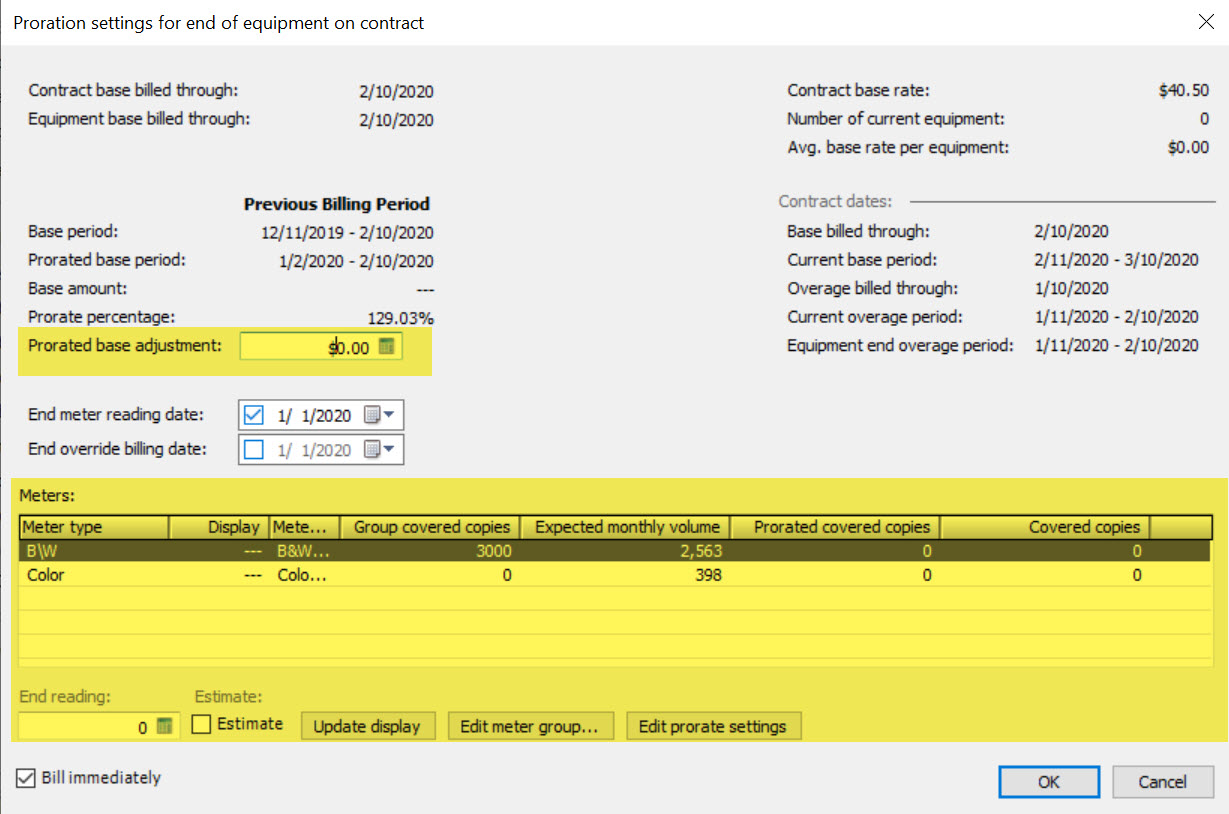Click the 12/11/2019 - 2/10/2020 base period value
Image resolution: width=1229 pixels, height=814 pixels.
[347, 232]
